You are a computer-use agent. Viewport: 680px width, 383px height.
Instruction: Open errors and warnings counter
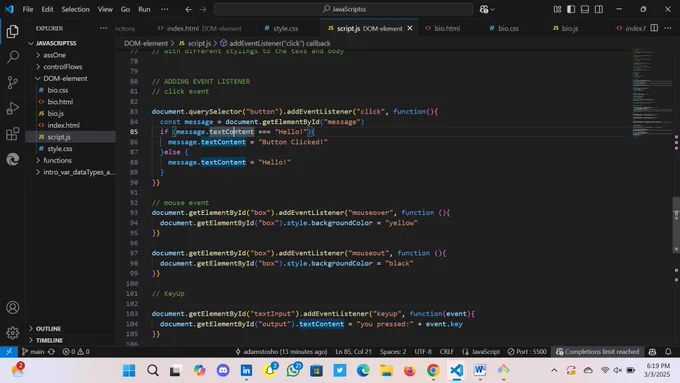pyautogui.click(x=76, y=351)
